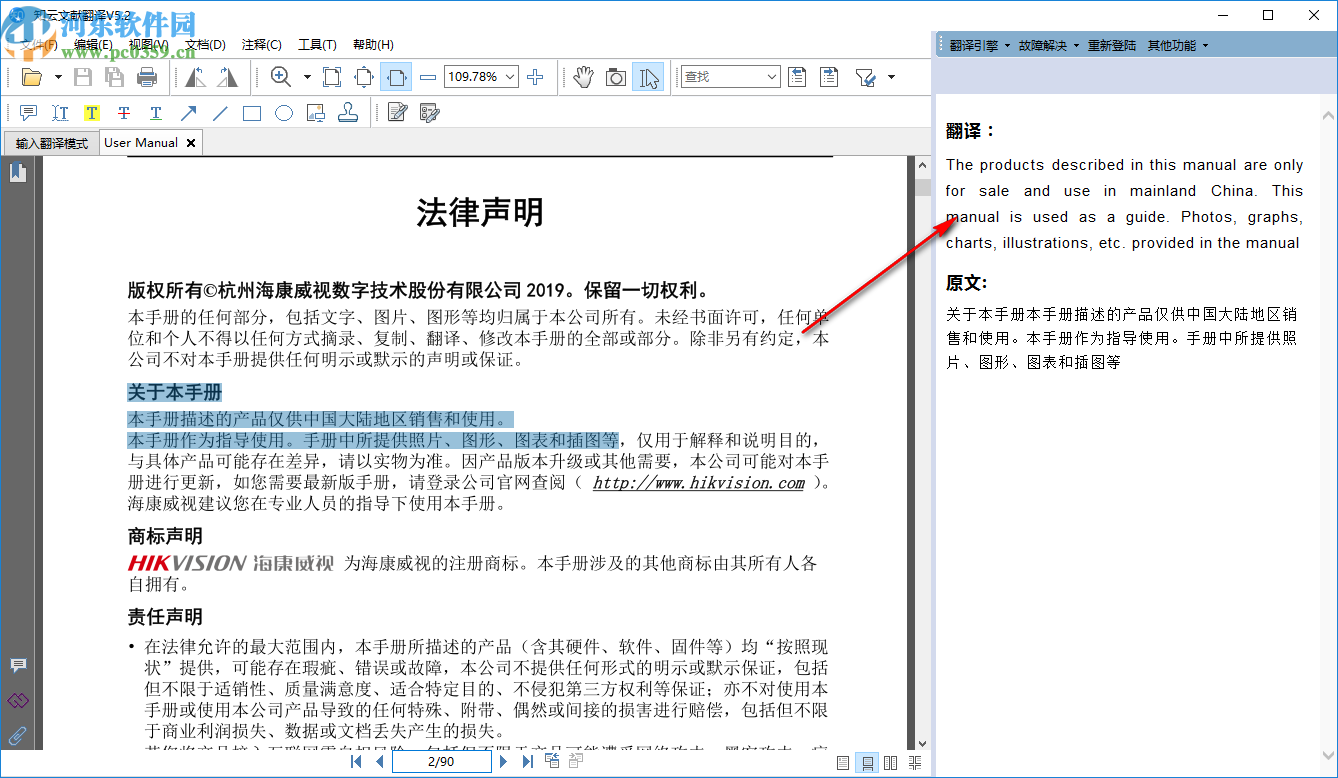The width and height of the screenshot is (1338, 778).
Task: Zoom in with the plus button
Action: tap(535, 77)
